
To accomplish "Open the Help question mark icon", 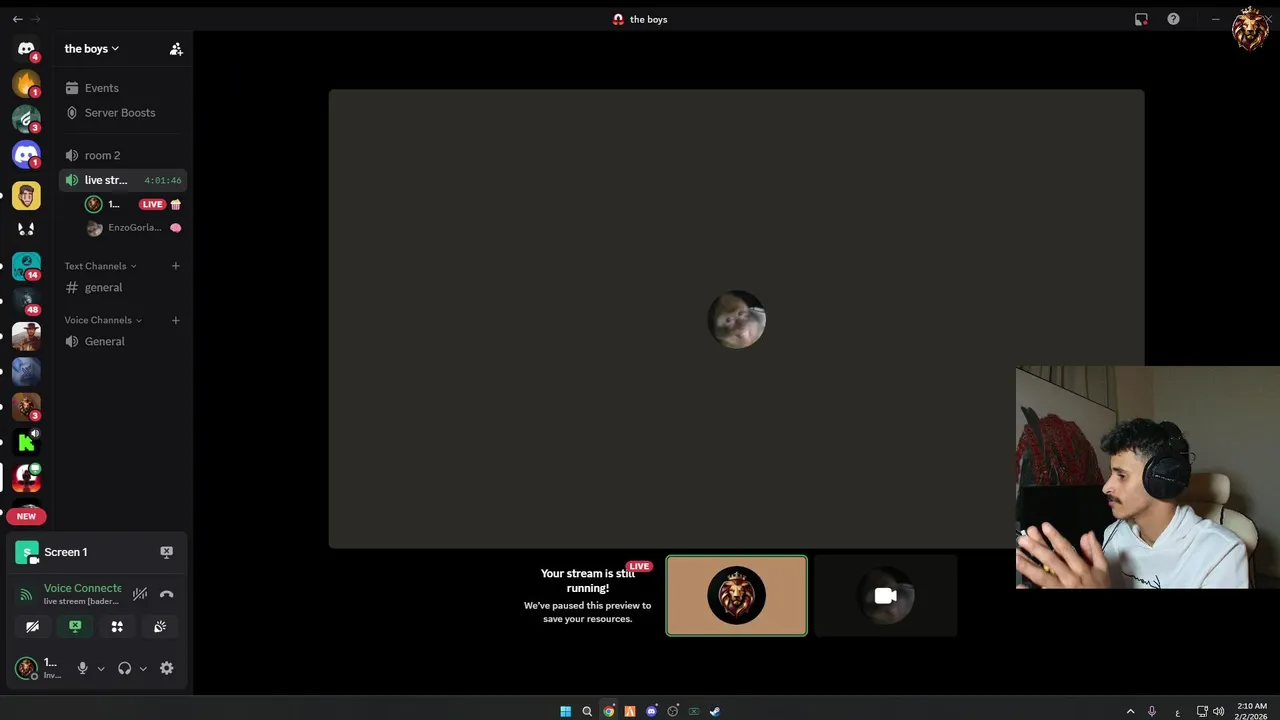I will tap(1173, 19).
